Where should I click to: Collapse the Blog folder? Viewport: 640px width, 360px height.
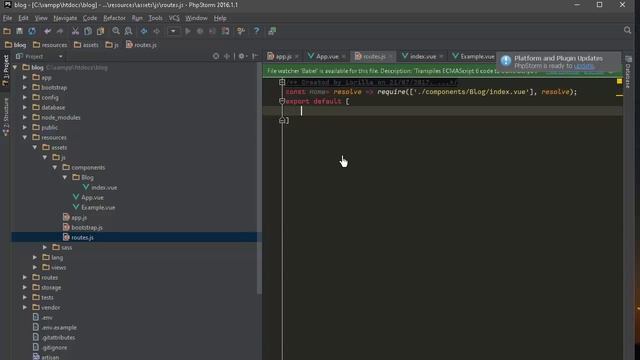(65, 178)
